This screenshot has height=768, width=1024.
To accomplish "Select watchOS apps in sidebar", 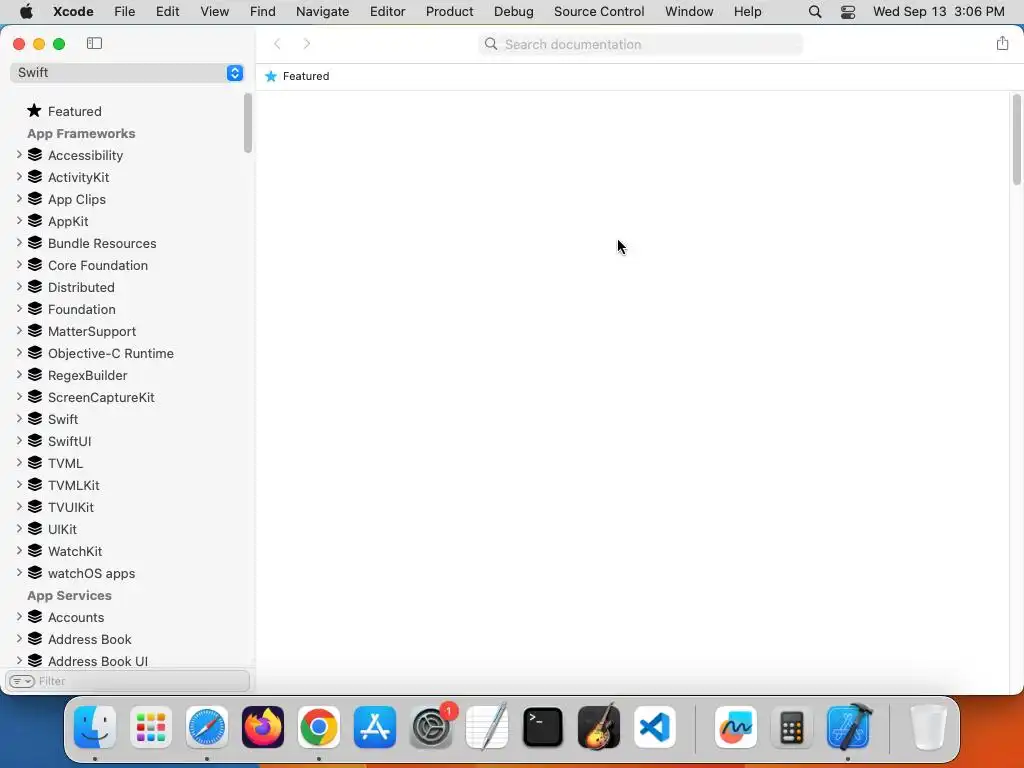I will 91,573.
